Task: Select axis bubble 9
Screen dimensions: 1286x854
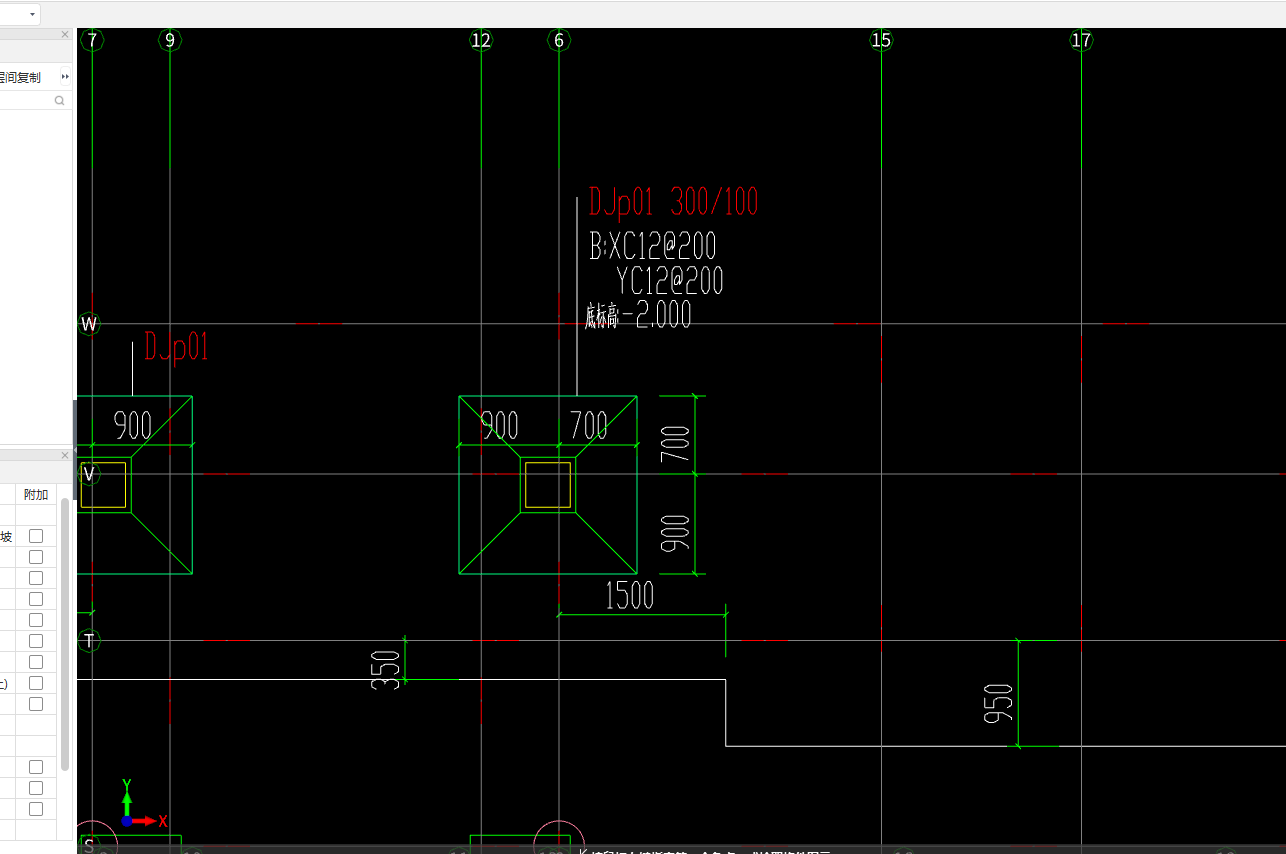Action: coord(170,40)
